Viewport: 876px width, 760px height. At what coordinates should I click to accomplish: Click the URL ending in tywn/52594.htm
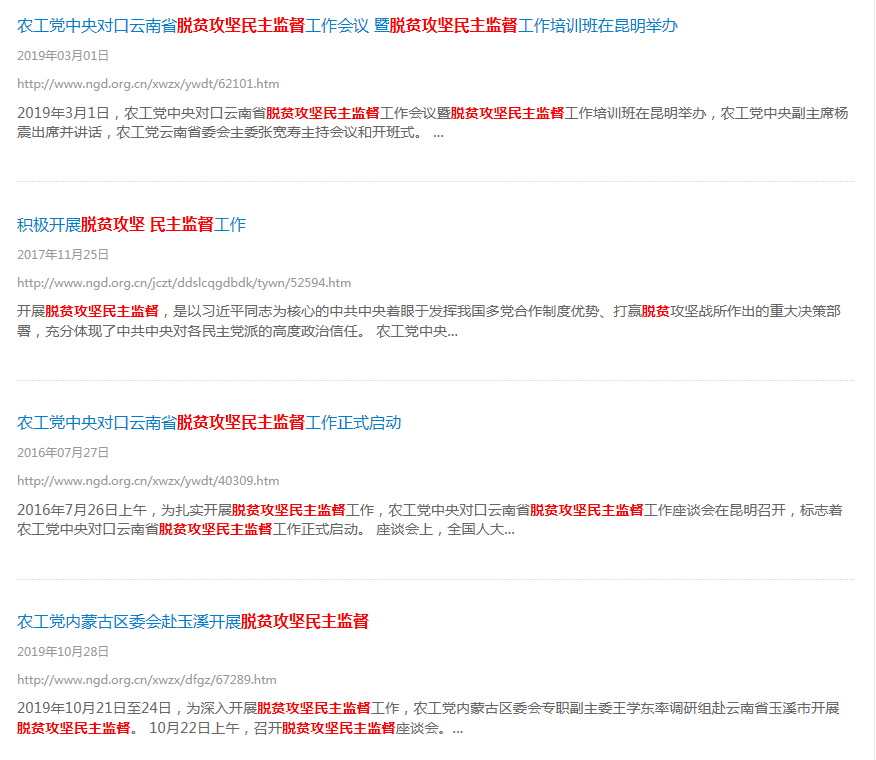pos(184,283)
